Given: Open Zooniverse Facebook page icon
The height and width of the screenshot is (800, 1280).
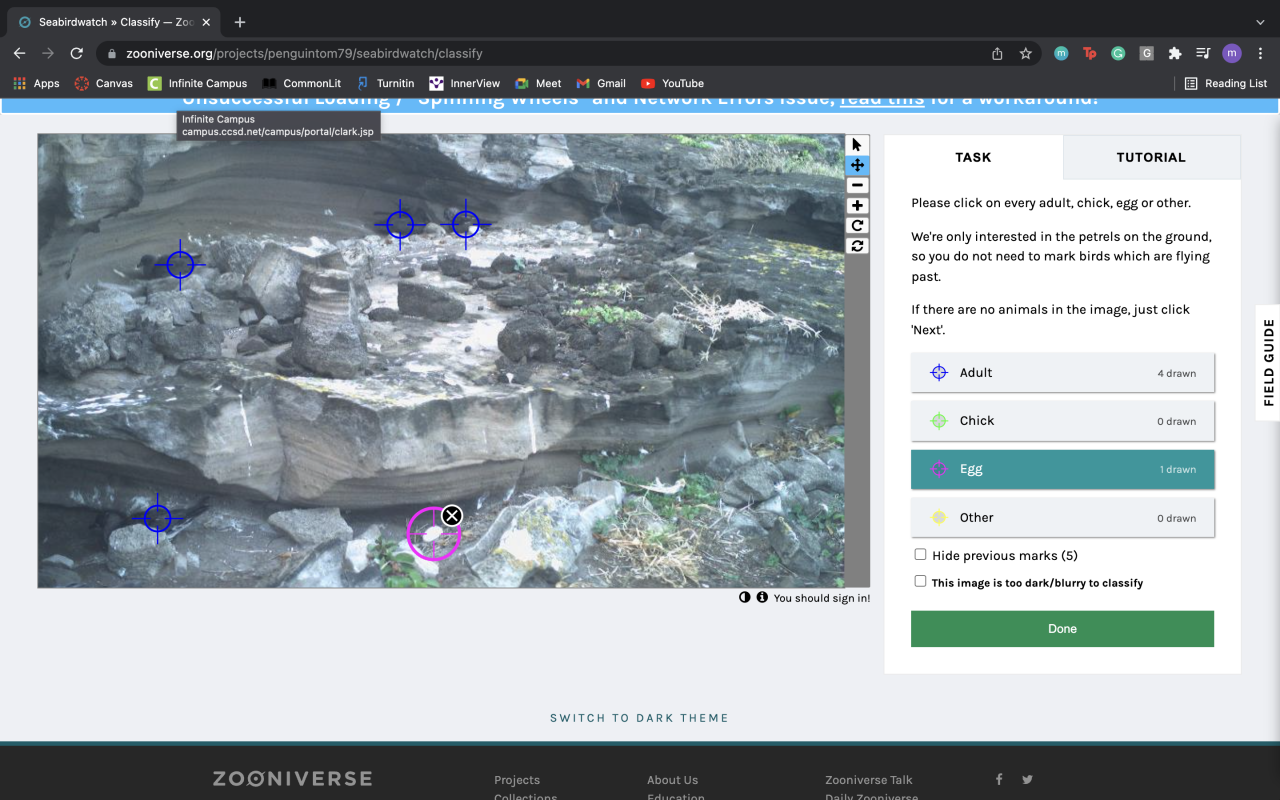Looking at the screenshot, I should 998,779.
